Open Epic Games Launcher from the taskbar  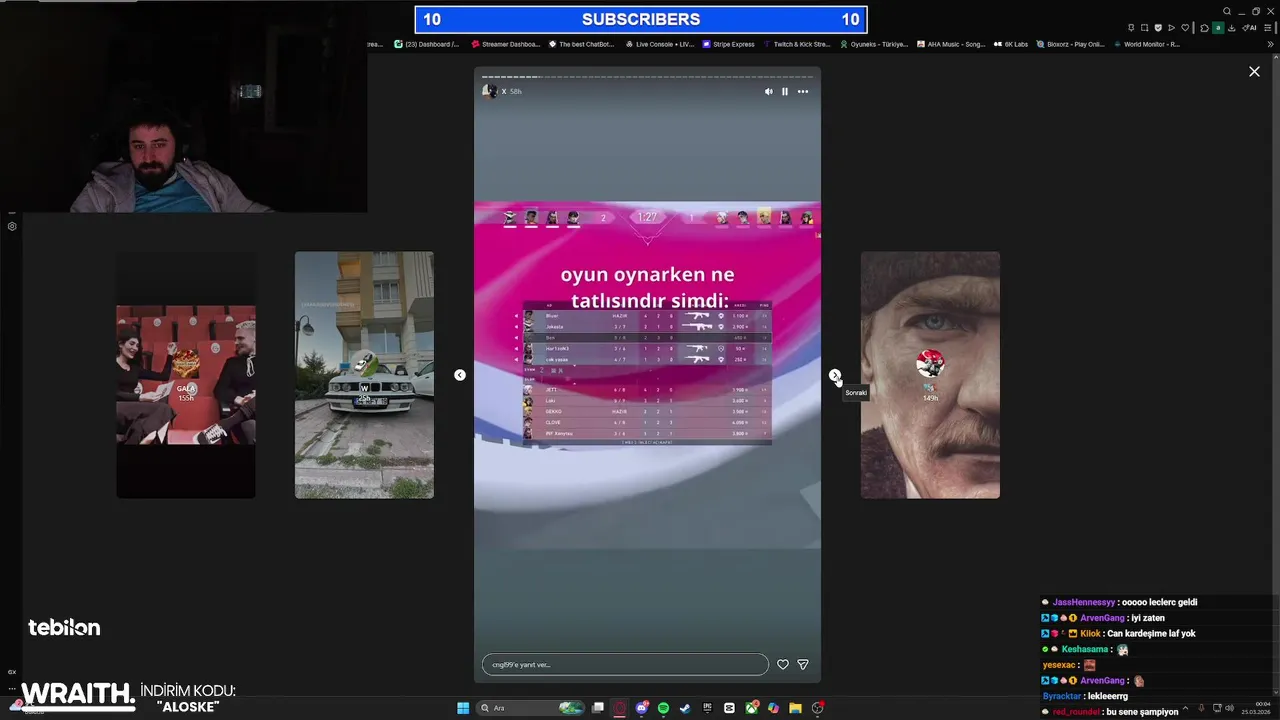coord(707,708)
